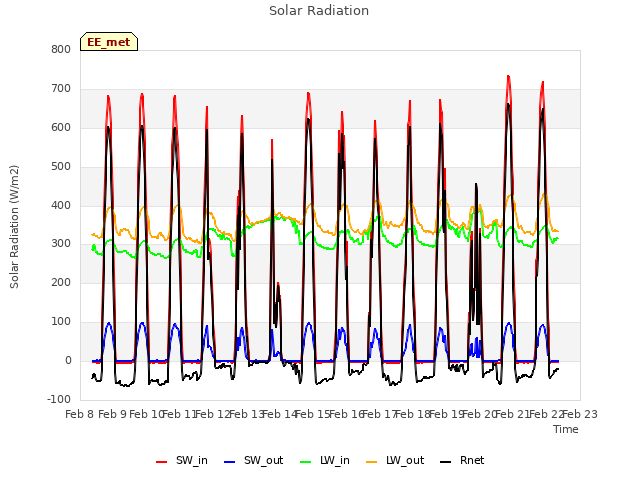The height and width of the screenshot is (480, 640).
Task: Toggle the LW_in legend label
Action: (335, 460)
